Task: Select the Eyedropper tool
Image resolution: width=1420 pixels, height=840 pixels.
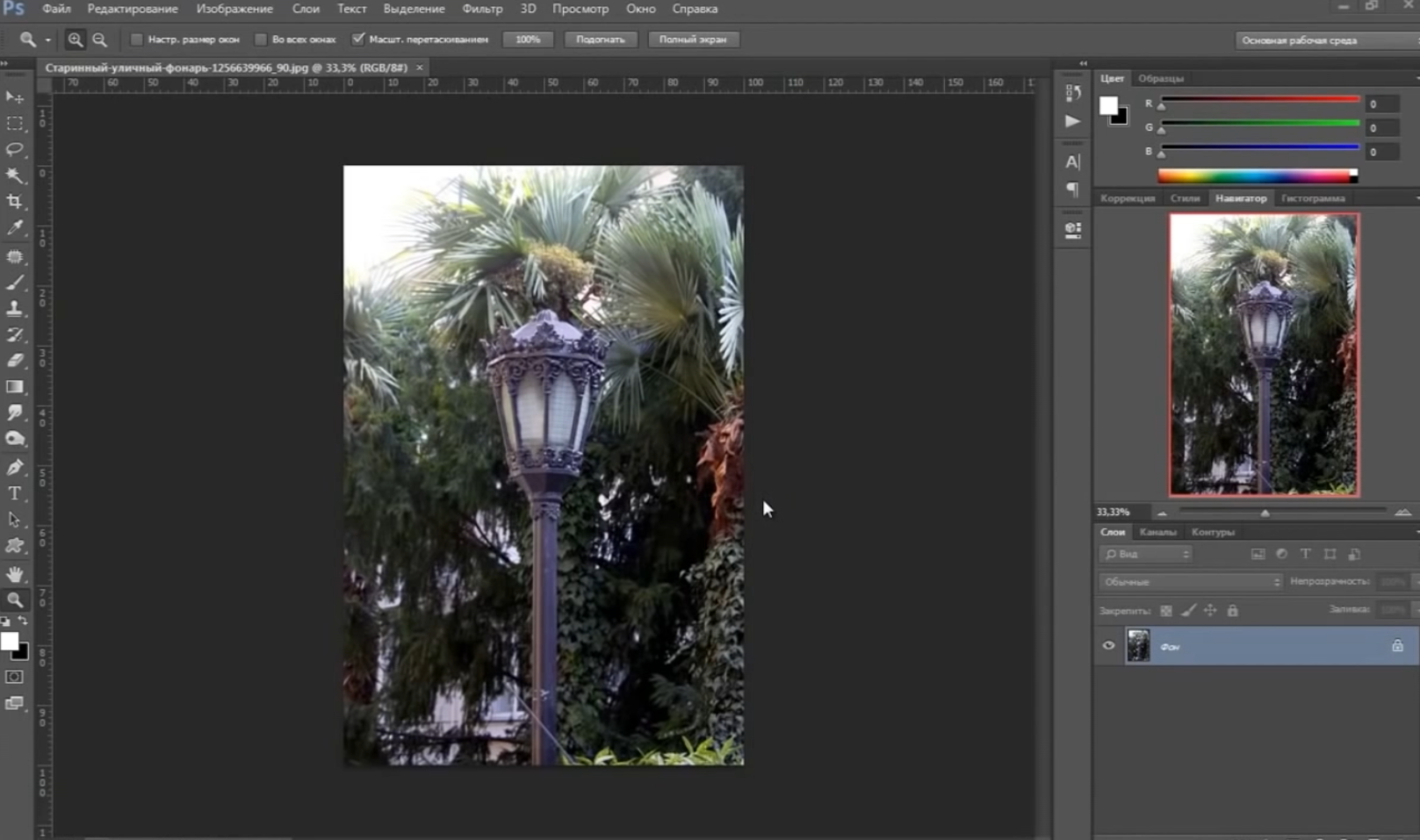Action: pyautogui.click(x=15, y=228)
